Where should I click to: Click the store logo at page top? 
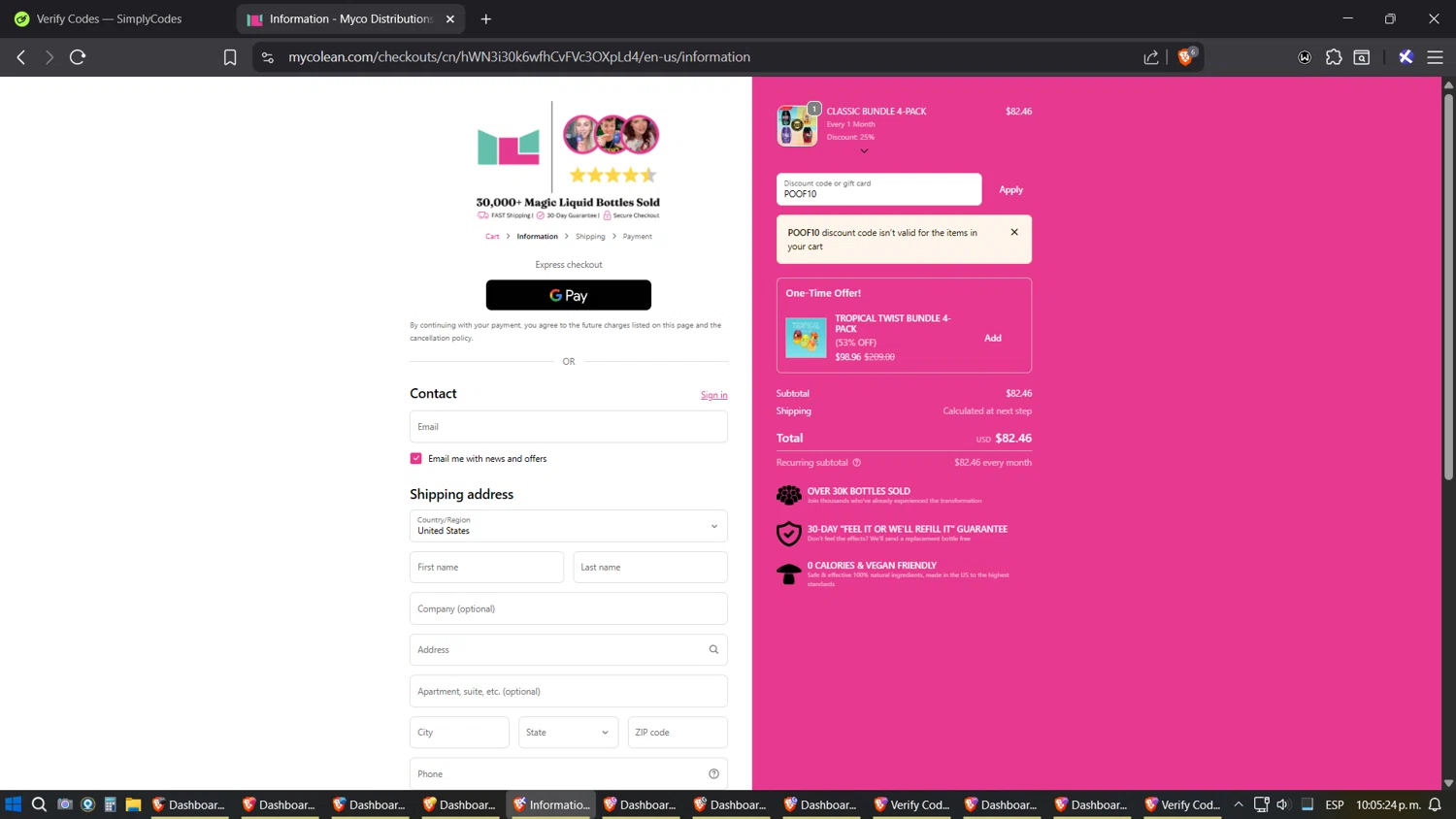tap(509, 147)
